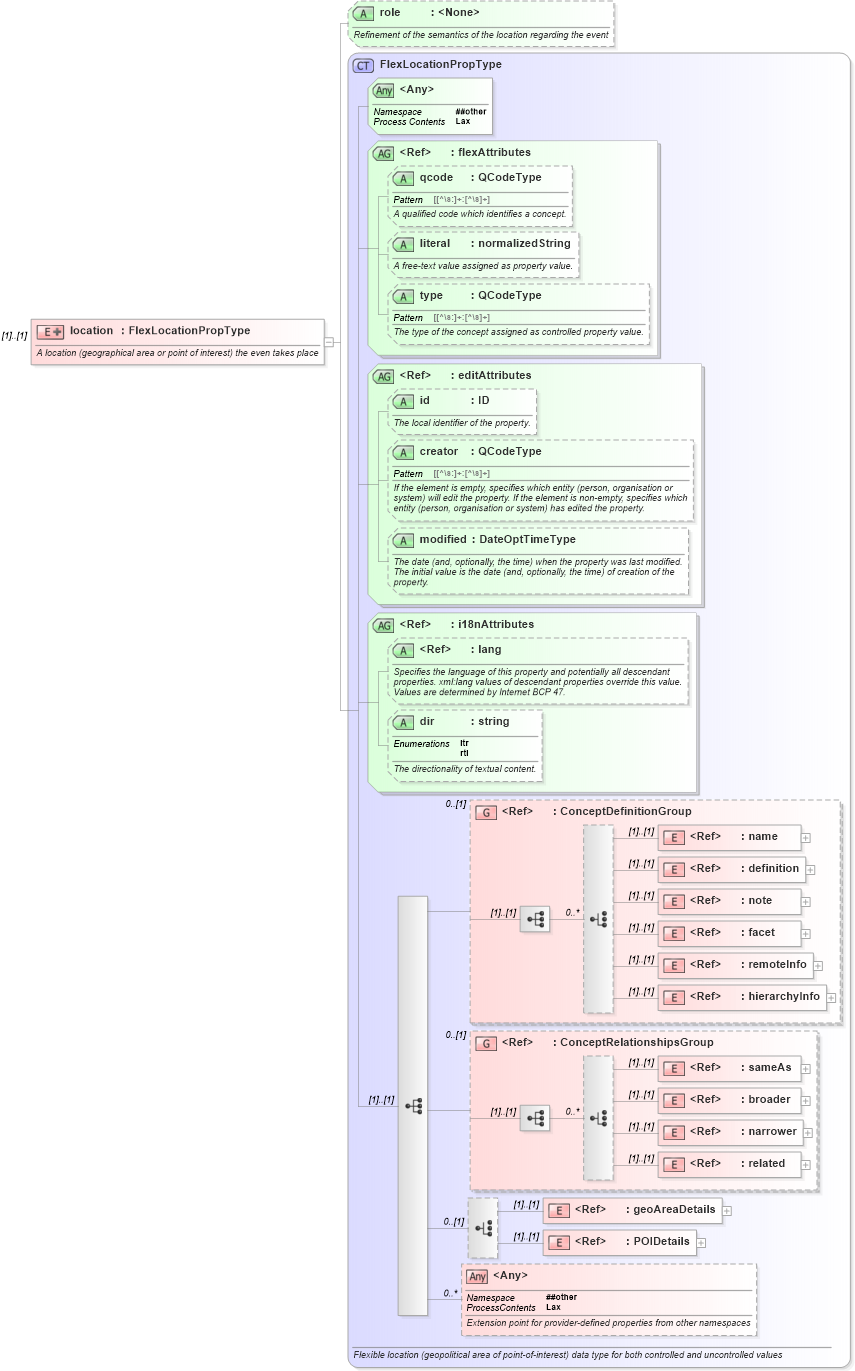Select the definition element box
Image resolution: width=855 pixels, height=1371 pixels.
[731, 869]
